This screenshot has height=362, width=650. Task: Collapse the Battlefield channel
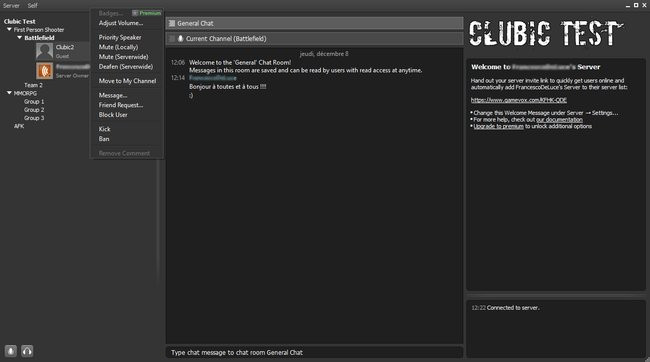[19, 38]
